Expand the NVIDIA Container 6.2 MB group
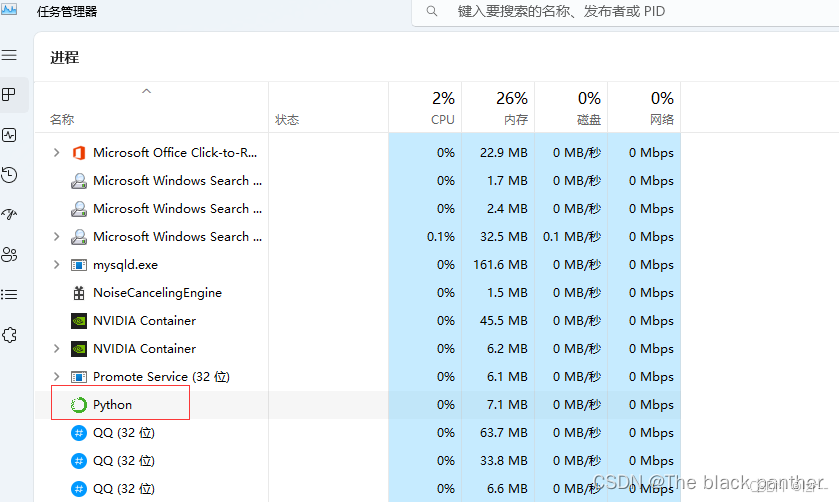The width and height of the screenshot is (839, 502). 56,348
